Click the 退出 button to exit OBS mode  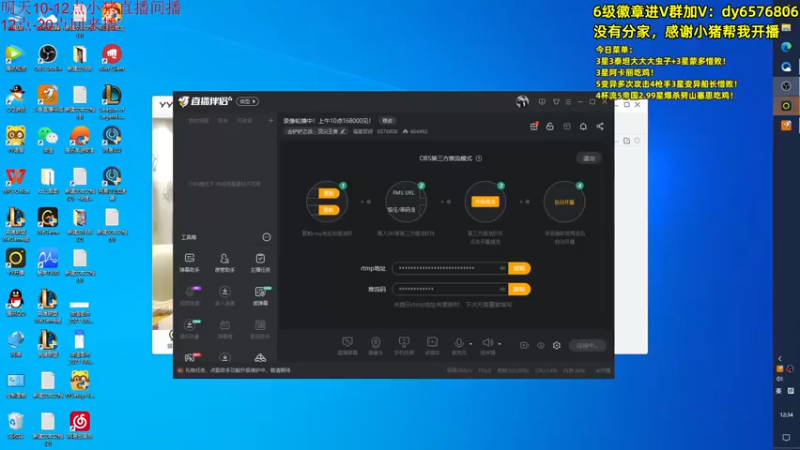coord(589,158)
